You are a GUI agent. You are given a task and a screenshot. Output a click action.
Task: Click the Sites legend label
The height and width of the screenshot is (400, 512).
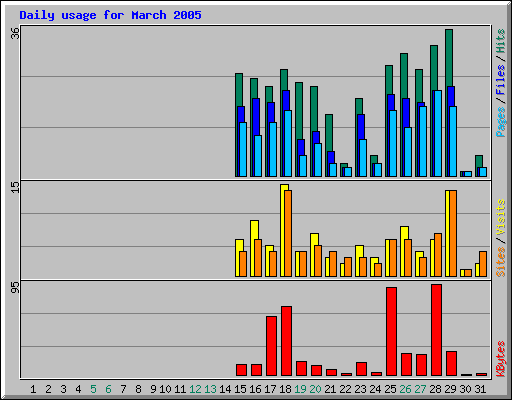pos(500,262)
